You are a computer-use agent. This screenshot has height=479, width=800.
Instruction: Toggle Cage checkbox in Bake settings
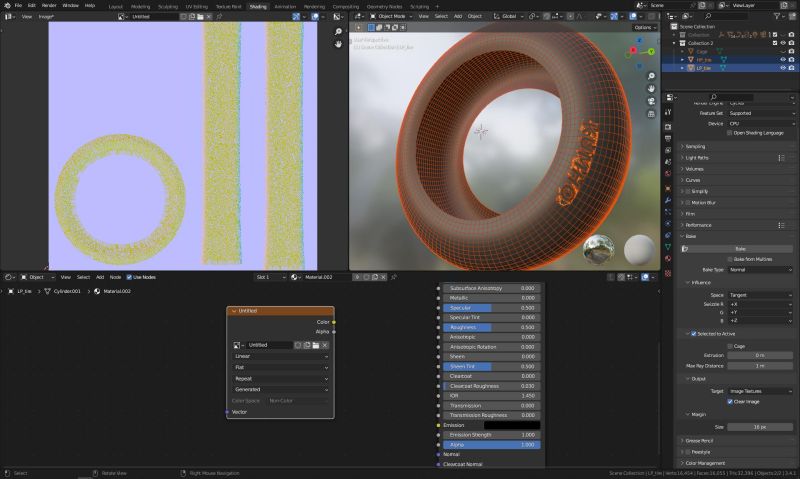[x=730, y=346]
